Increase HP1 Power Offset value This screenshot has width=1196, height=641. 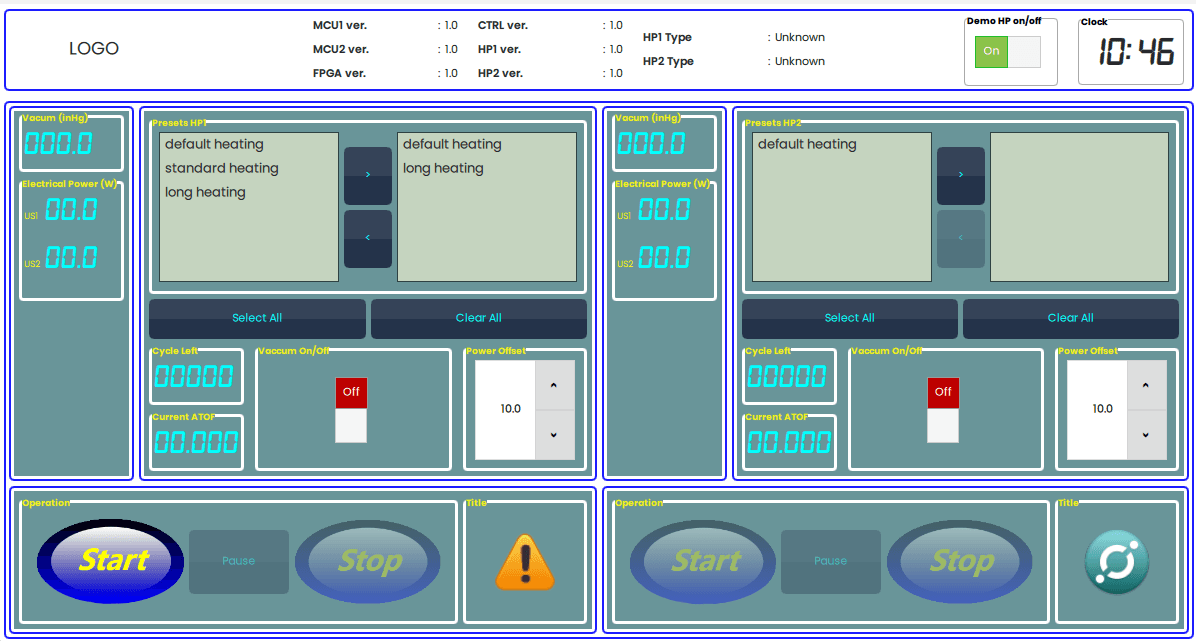click(554, 385)
